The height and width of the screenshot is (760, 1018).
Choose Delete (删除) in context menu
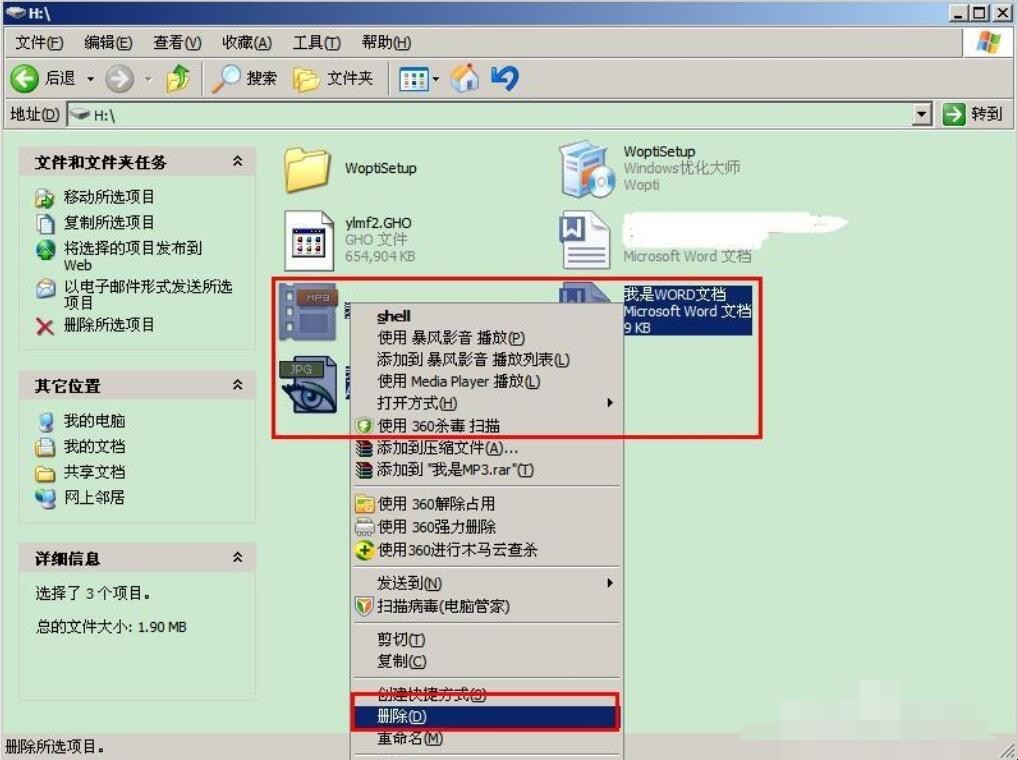(402, 717)
